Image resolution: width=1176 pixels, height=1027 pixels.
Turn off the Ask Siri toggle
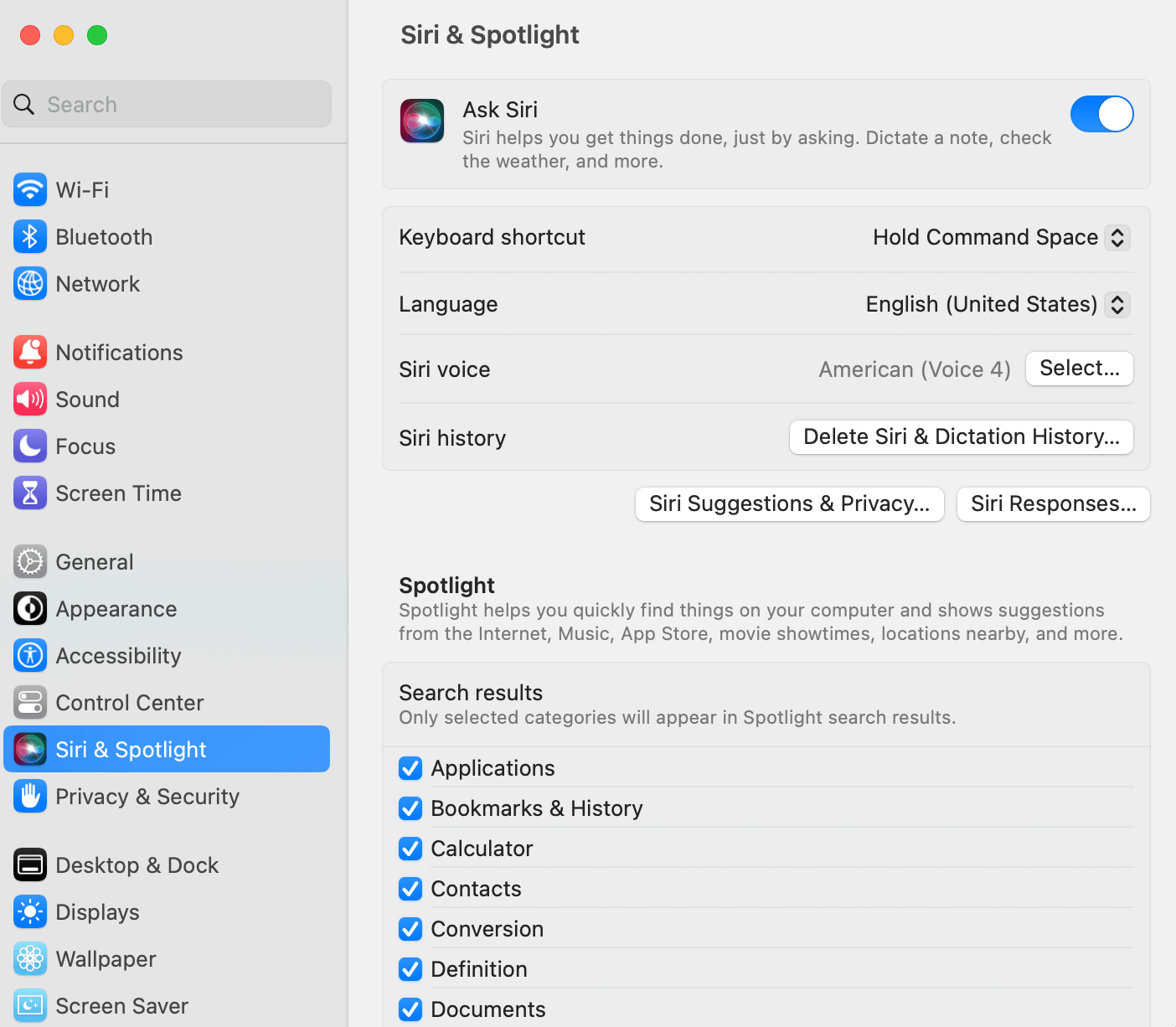point(1101,114)
